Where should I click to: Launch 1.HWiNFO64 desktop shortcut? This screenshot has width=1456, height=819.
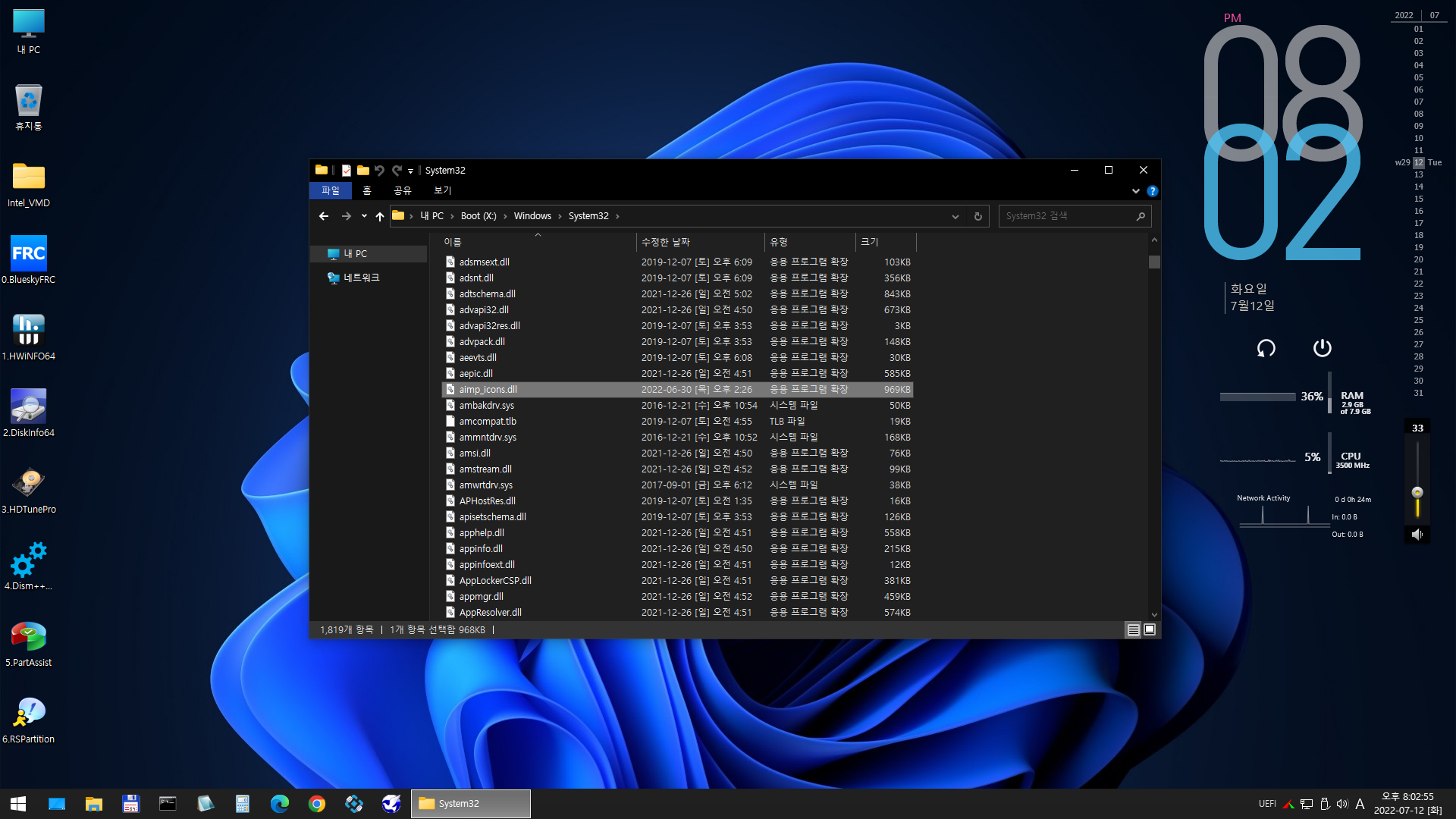click(x=29, y=337)
